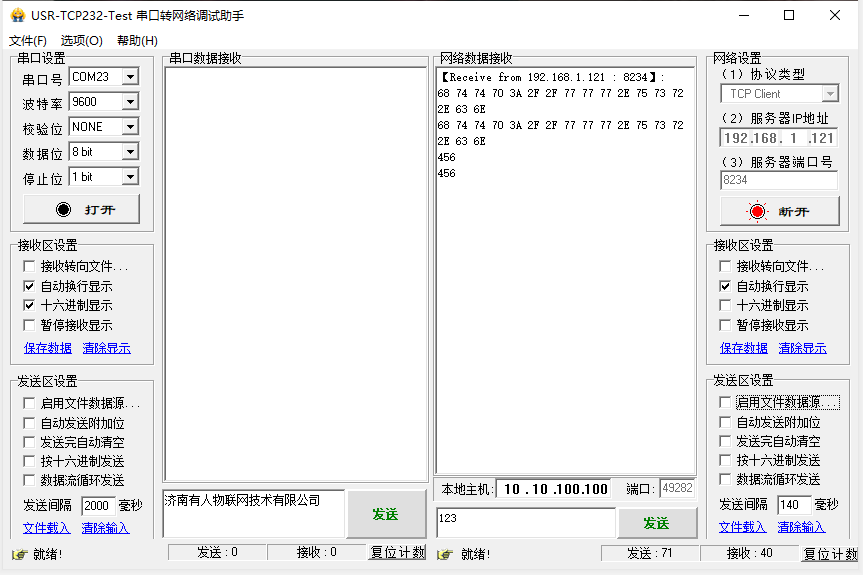Screen dimensions: 863x575
Task: Click serial side 保存数据 save data link
Action: tap(48, 348)
